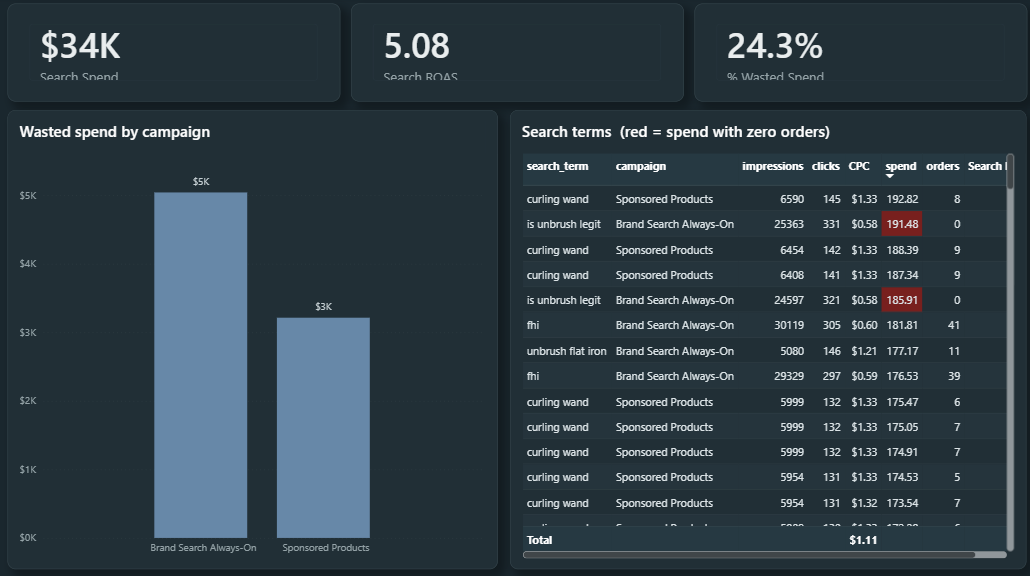Screen dimensions: 1030x576
Task: Click the Sponsored Products bar in chart
Action: point(323,428)
